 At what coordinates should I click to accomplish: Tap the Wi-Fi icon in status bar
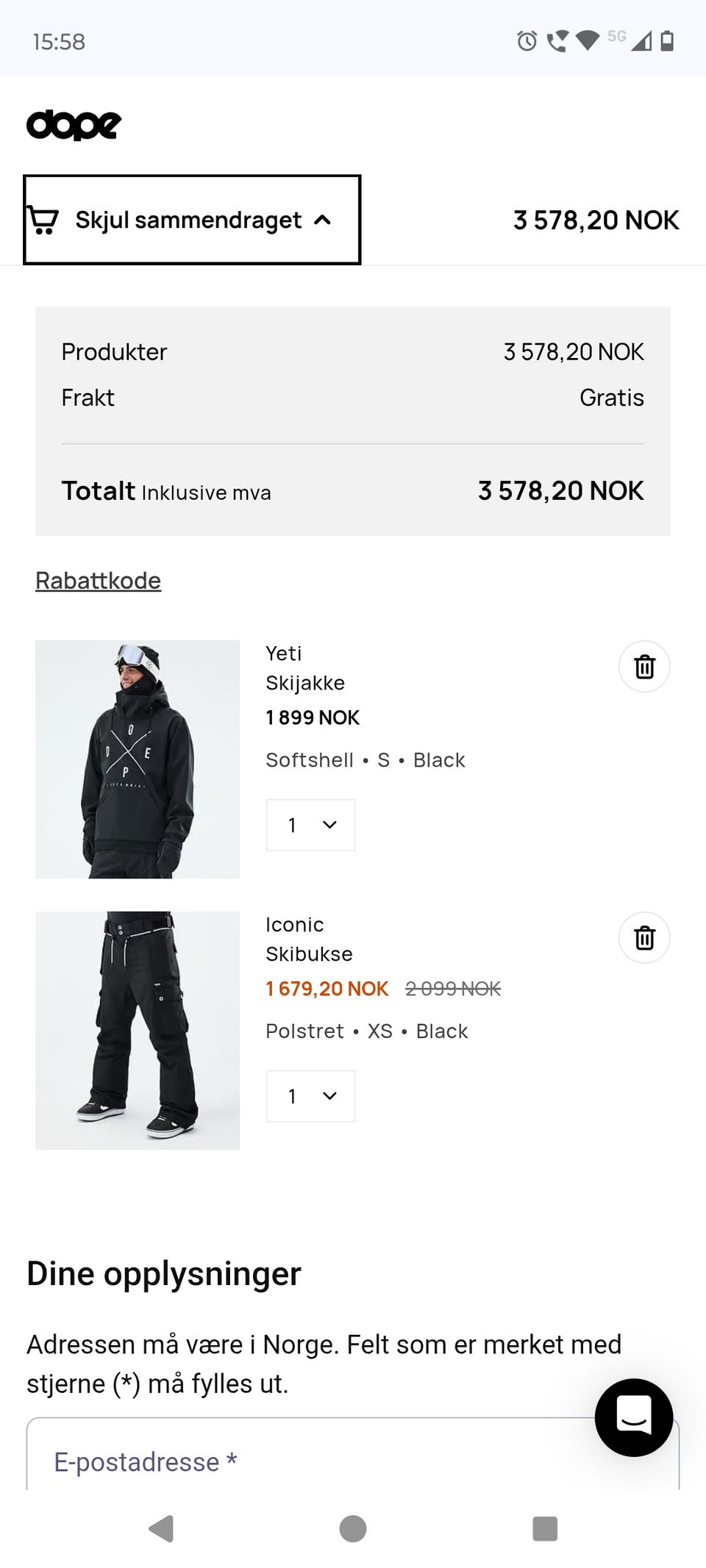(588, 42)
